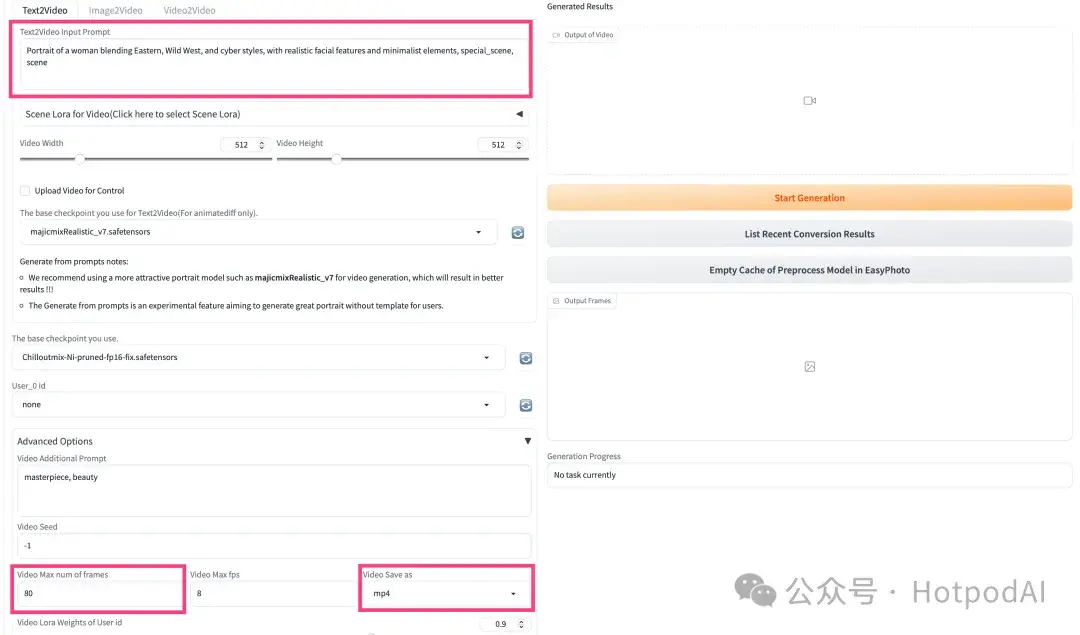1080x635 pixels.
Task: Expand the Scene Lora for Video section
Action: 519,114
